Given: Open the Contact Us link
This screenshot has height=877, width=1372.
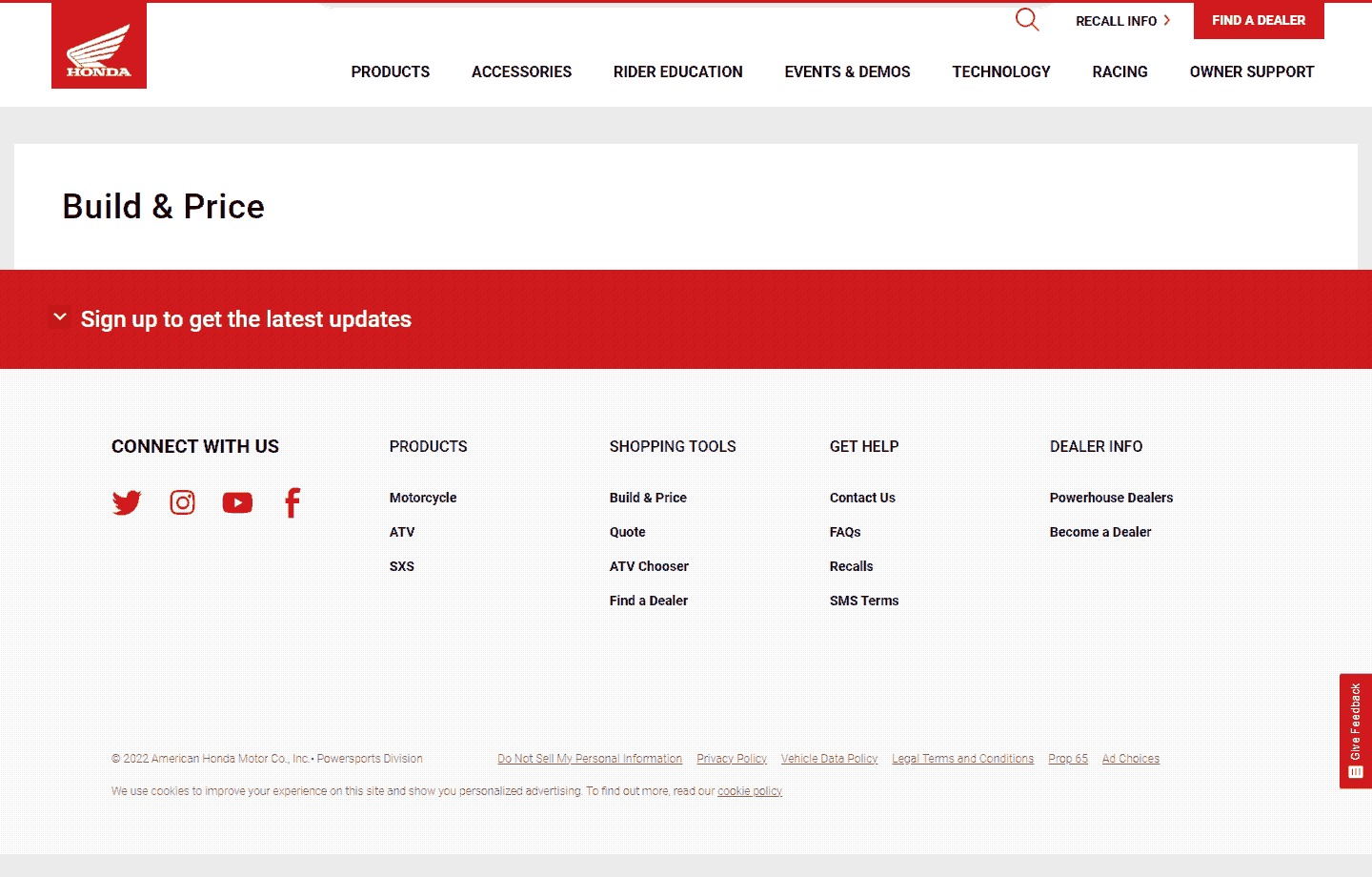Looking at the screenshot, I should pos(862,498).
